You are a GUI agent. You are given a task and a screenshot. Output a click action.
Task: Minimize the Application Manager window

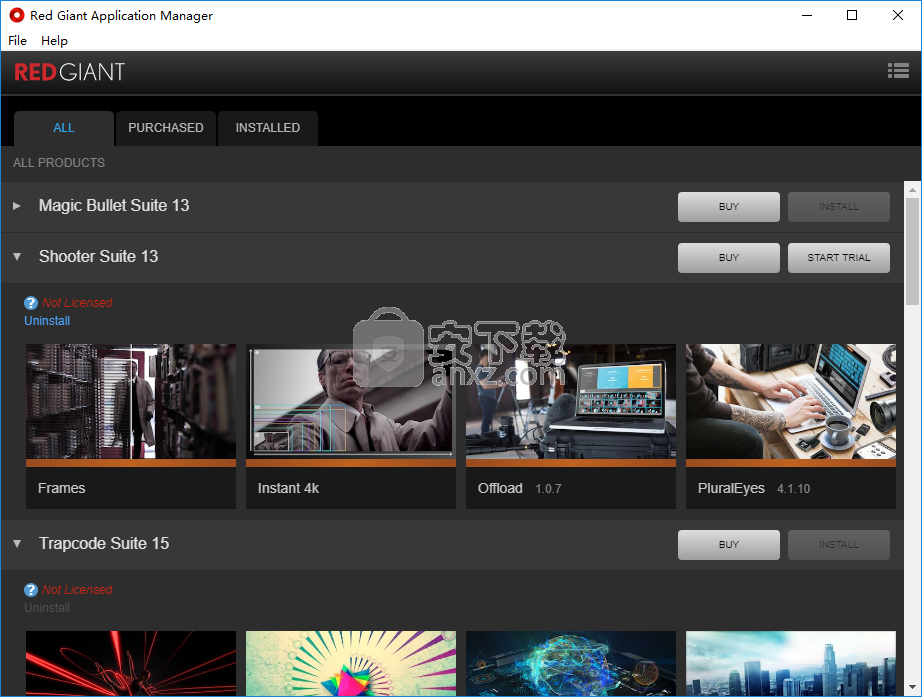coord(807,15)
